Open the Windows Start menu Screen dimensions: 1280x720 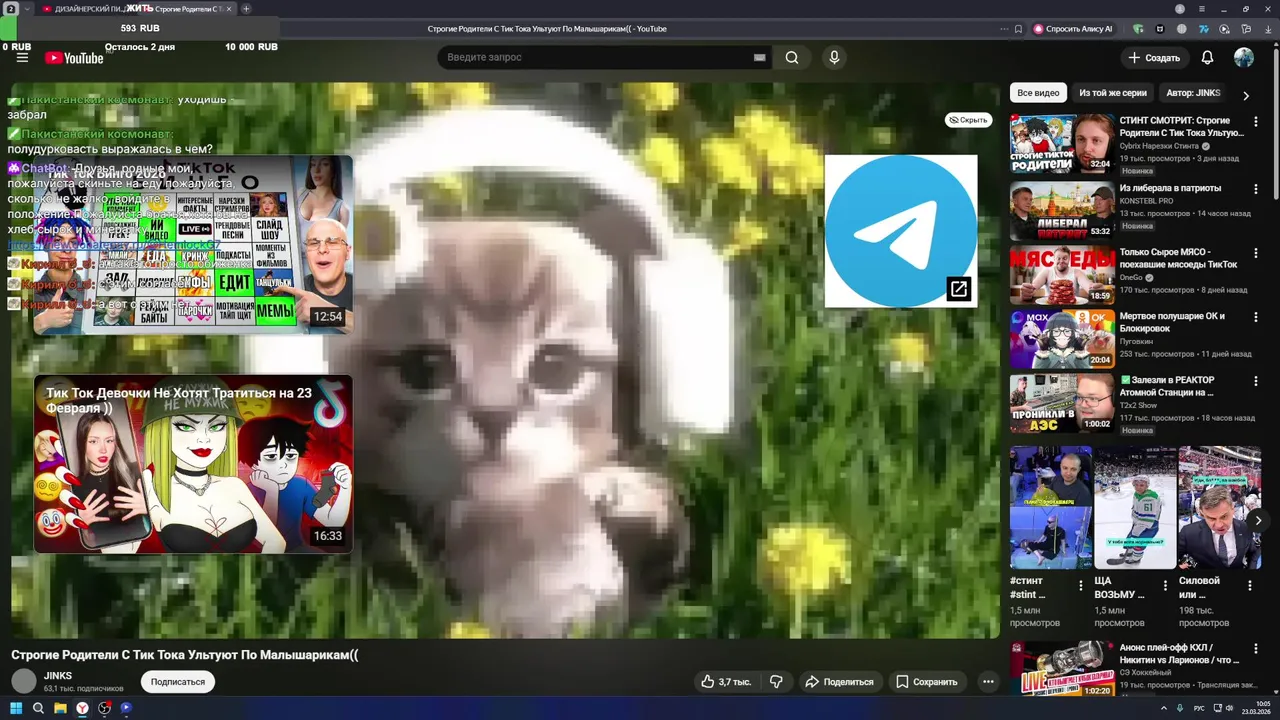tap(14, 708)
